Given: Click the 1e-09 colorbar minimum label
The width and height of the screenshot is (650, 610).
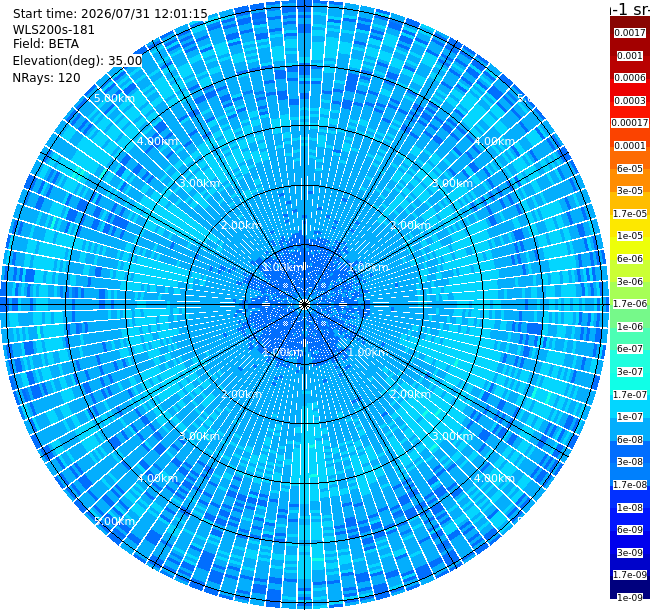Looking at the screenshot, I should pyautogui.click(x=630, y=598).
